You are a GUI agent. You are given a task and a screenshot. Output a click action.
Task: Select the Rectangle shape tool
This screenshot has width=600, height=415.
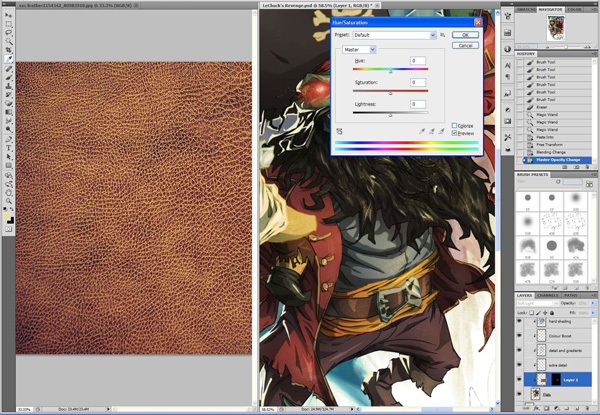point(8,166)
